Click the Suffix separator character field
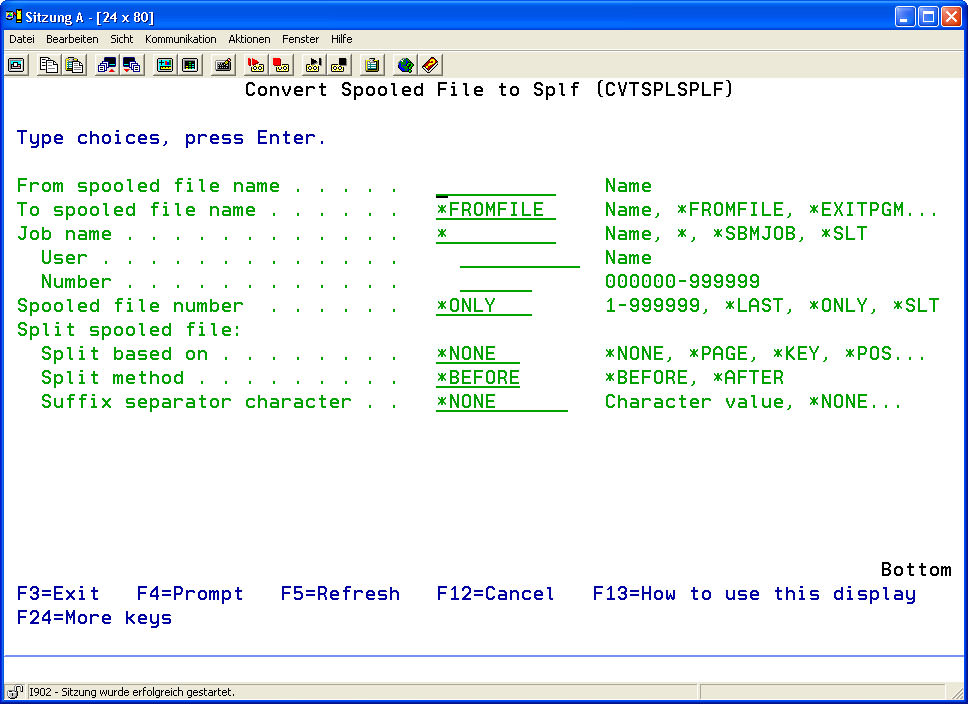The height and width of the screenshot is (704, 968). tap(501, 402)
